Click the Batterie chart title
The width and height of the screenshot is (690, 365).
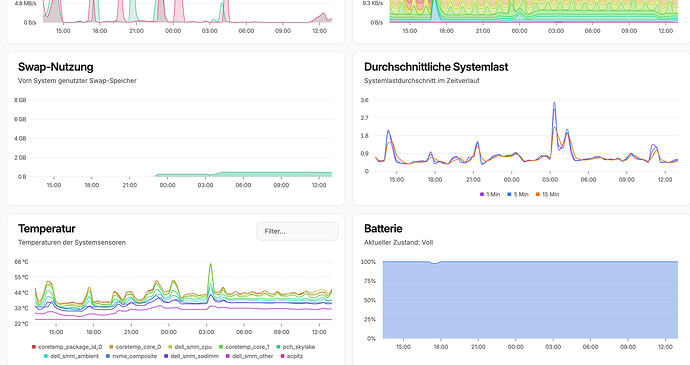click(383, 229)
